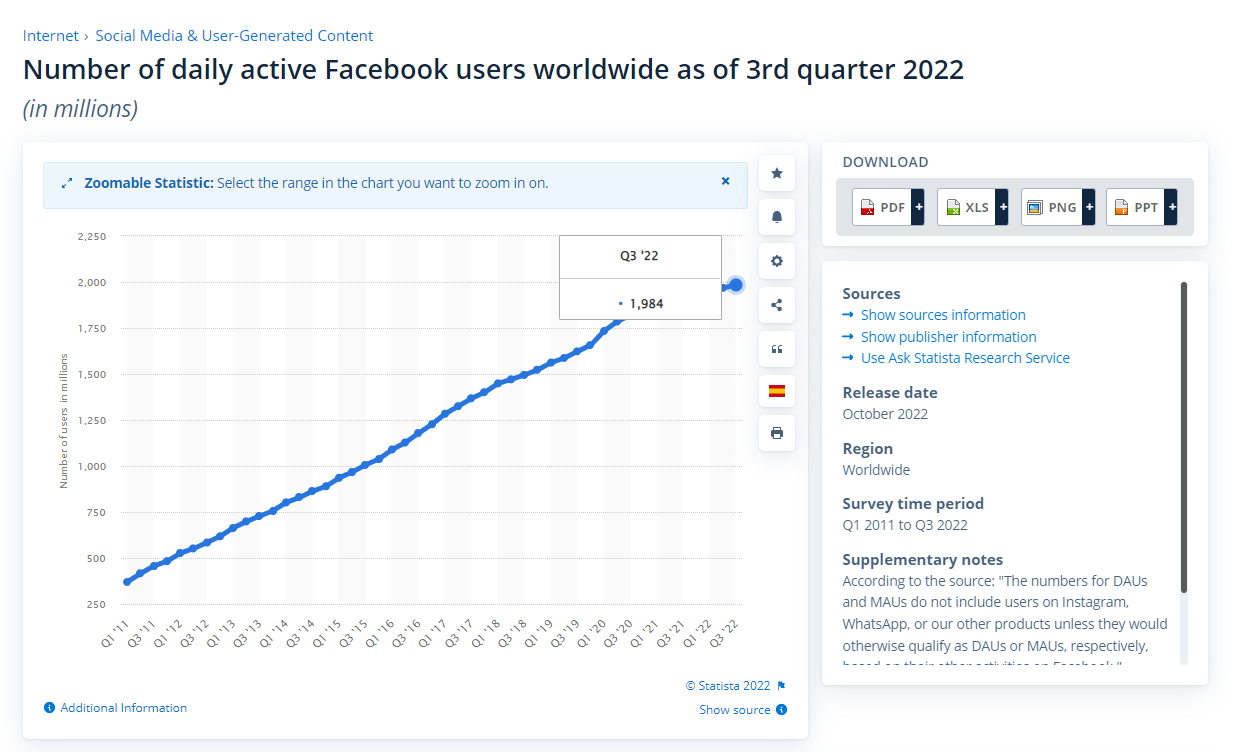The width and height of the screenshot is (1233, 752).
Task: Open Show publisher information link
Action: (x=948, y=337)
